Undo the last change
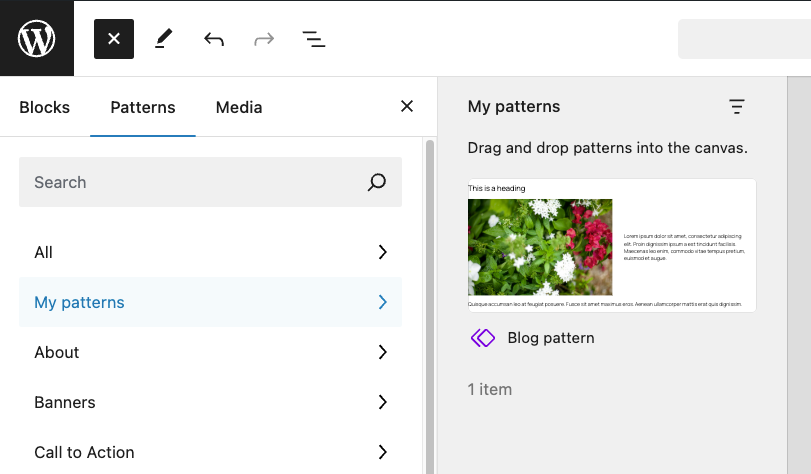The width and height of the screenshot is (811, 474). (x=214, y=39)
